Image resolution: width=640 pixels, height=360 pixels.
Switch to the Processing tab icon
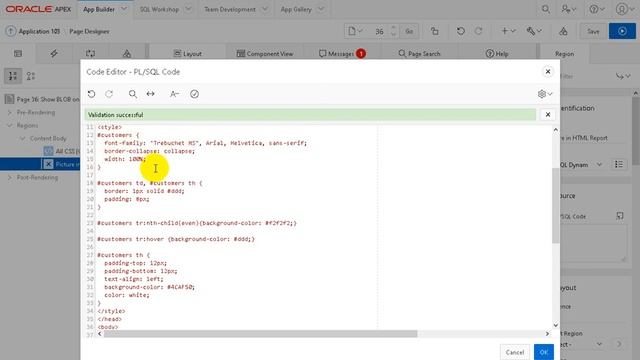[x=90, y=53]
